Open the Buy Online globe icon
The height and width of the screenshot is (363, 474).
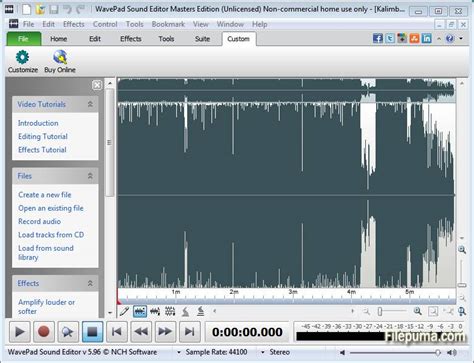pos(60,57)
